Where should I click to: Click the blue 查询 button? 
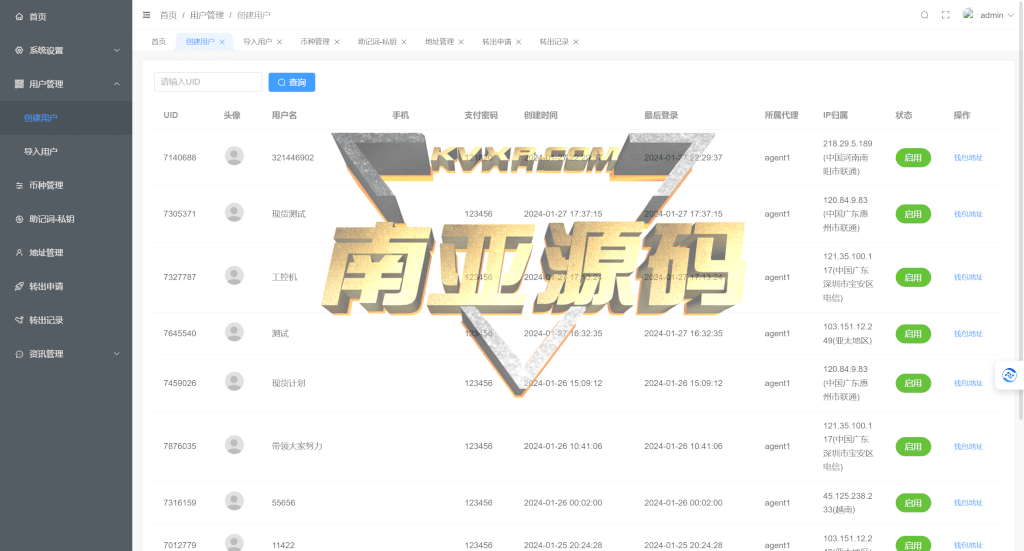point(292,82)
